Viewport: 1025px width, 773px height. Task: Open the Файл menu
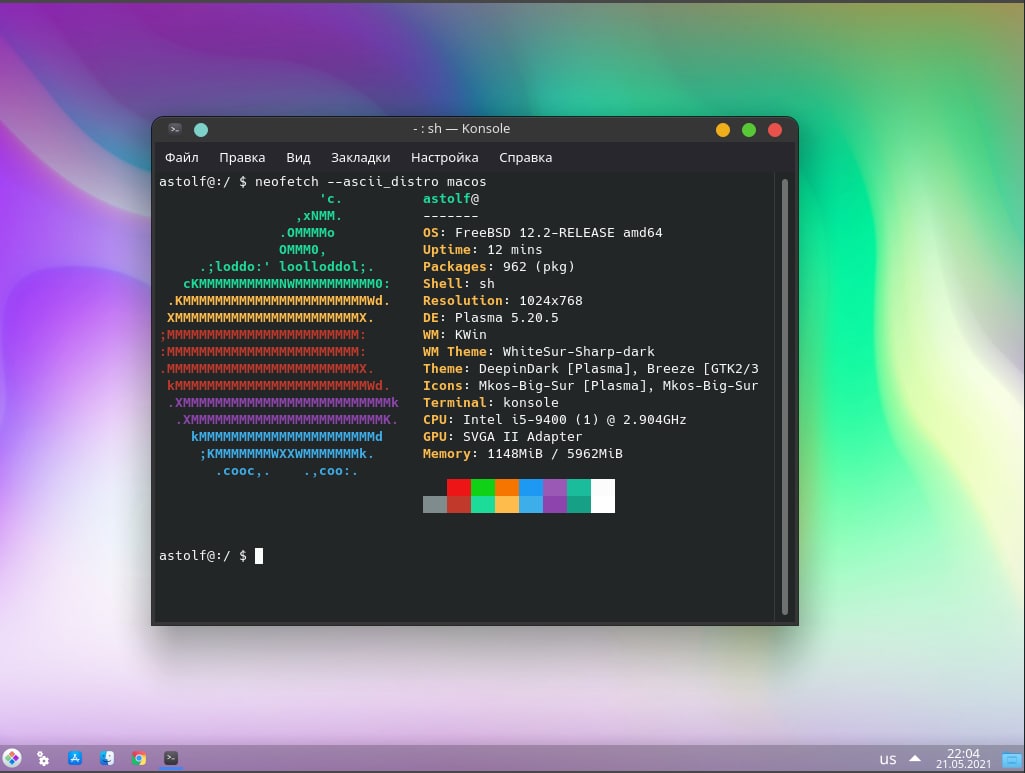click(x=182, y=157)
